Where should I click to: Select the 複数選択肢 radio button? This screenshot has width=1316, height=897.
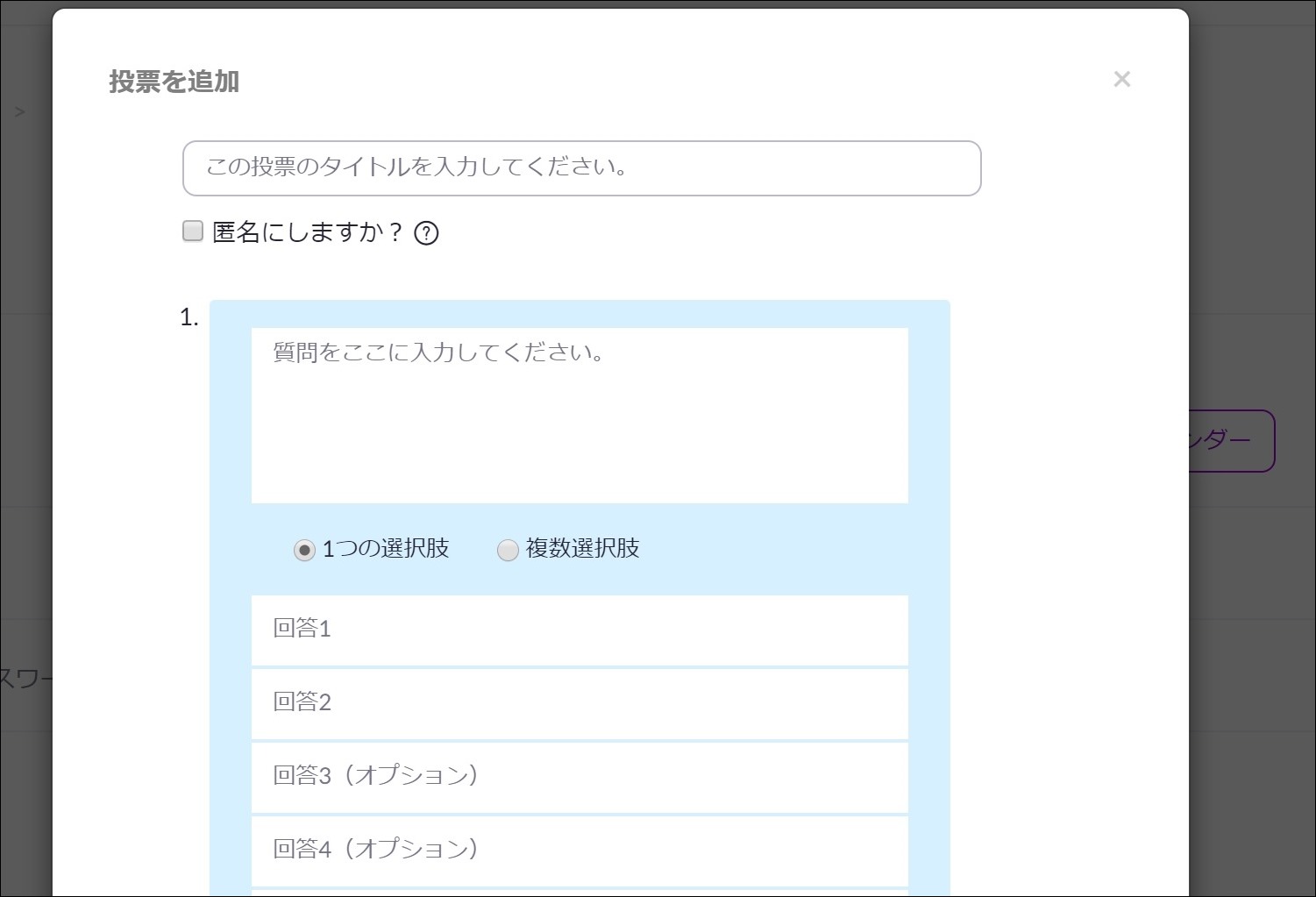508,550
